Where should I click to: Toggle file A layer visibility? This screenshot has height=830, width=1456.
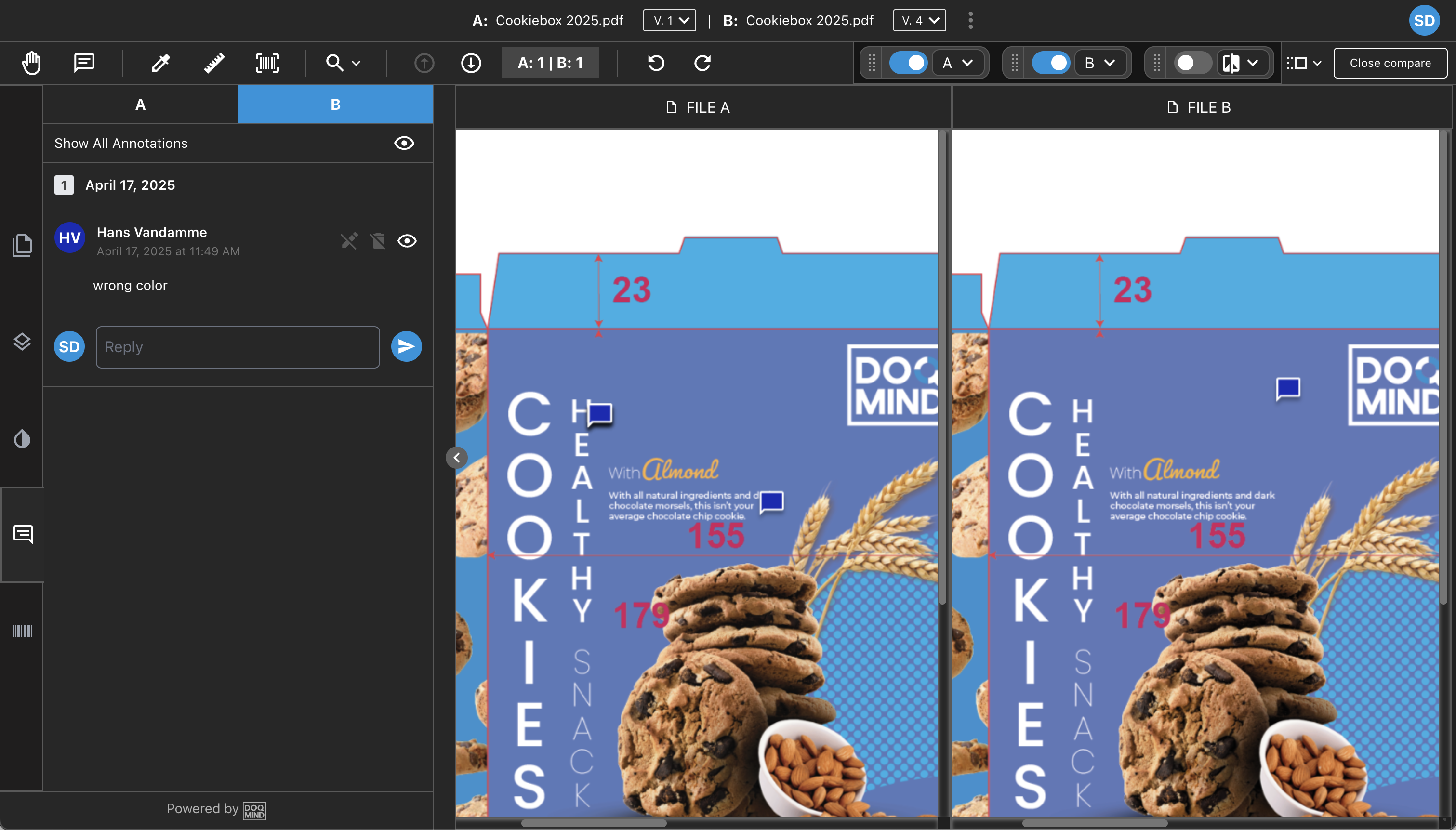[909, 63]
